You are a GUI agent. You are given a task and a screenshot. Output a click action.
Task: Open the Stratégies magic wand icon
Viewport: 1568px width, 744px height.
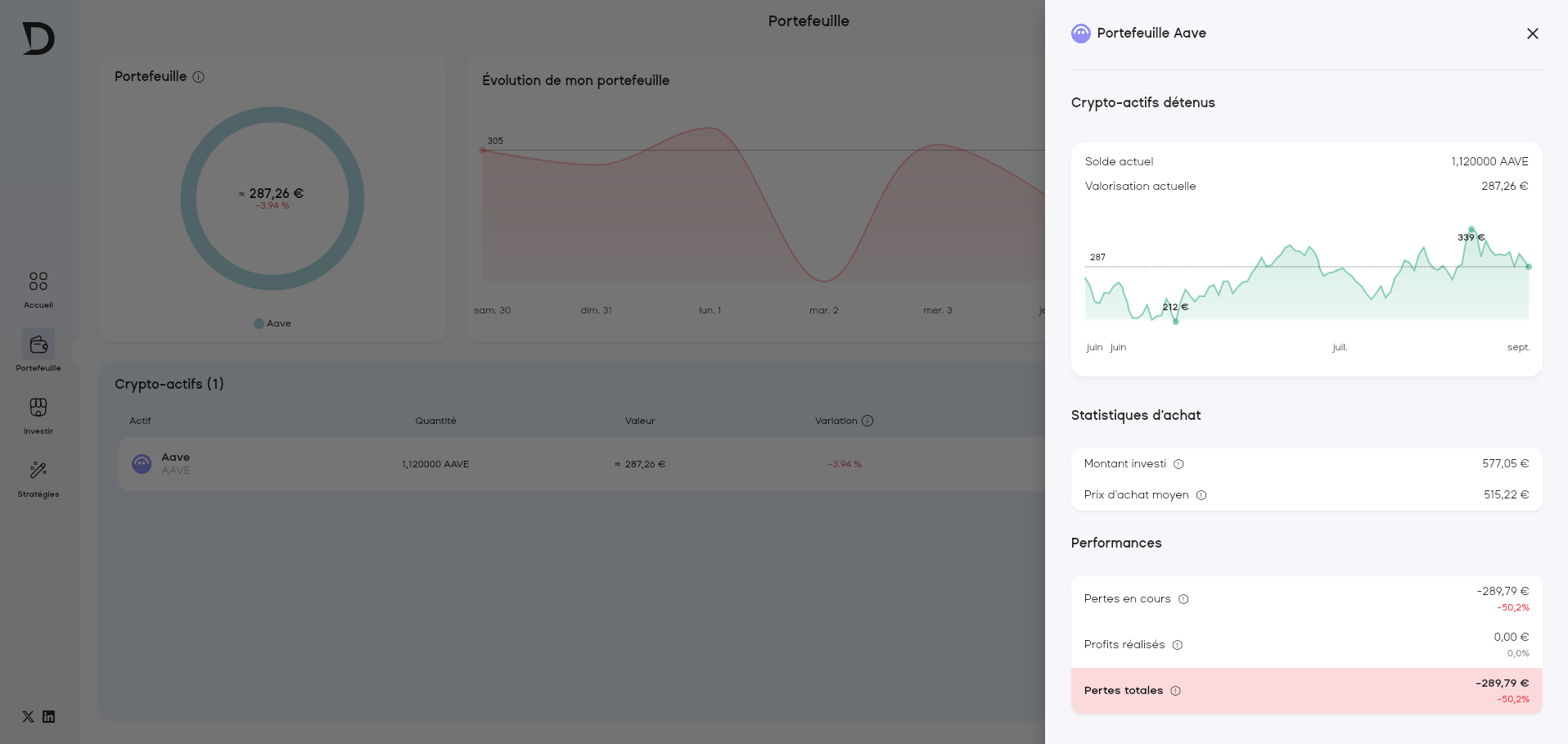click(x=38, y=471)
